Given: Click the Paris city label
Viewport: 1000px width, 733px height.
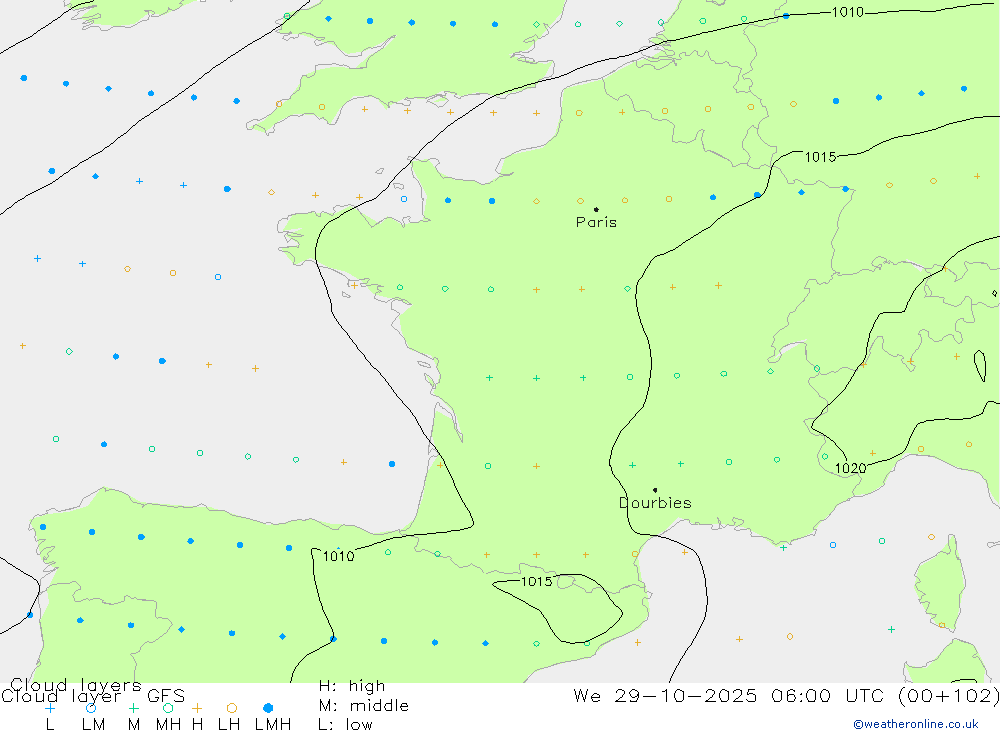Looking at the screenshot, I should pyautogui.click(x=596, y=222).
